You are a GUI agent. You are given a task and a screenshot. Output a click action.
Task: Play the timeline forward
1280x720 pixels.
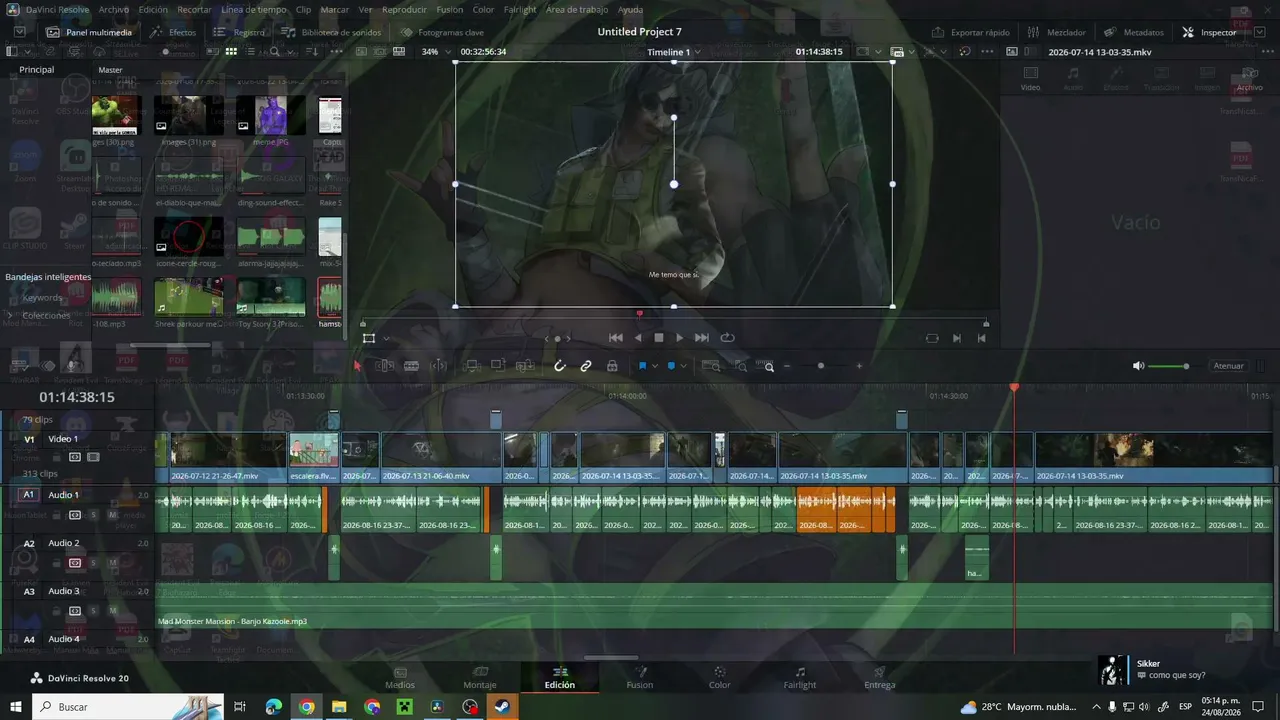click(x=680, y=338)
